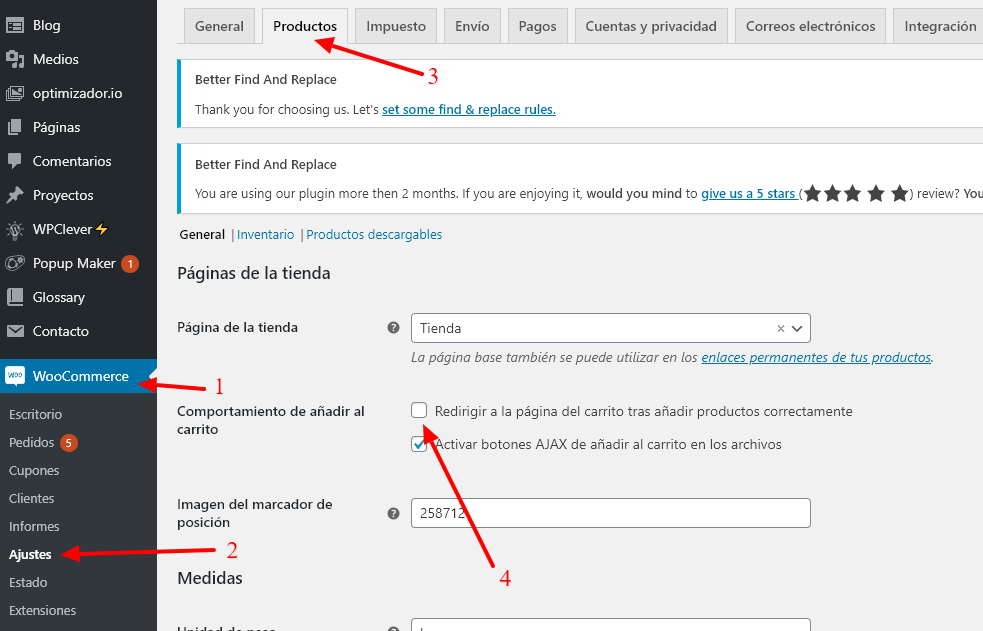Open the Pagos tab
This screenshot has width=983, height=631.
coord(537,26)
